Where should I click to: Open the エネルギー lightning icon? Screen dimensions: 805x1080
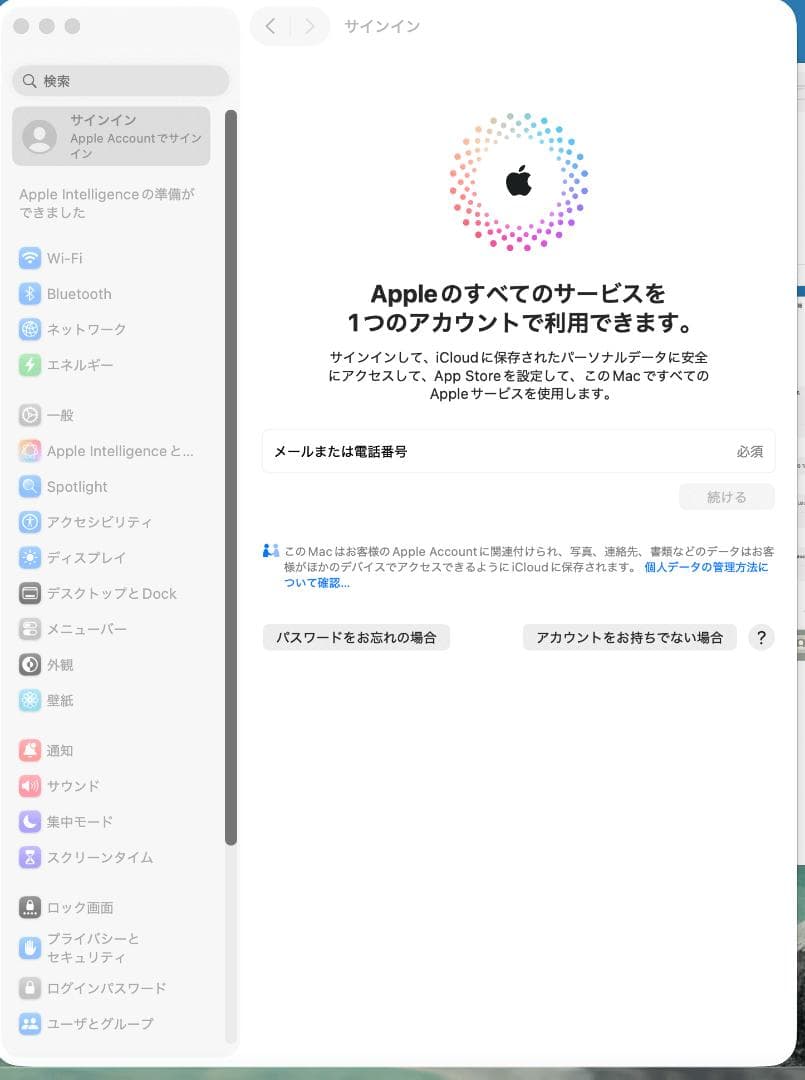[30, 365]
